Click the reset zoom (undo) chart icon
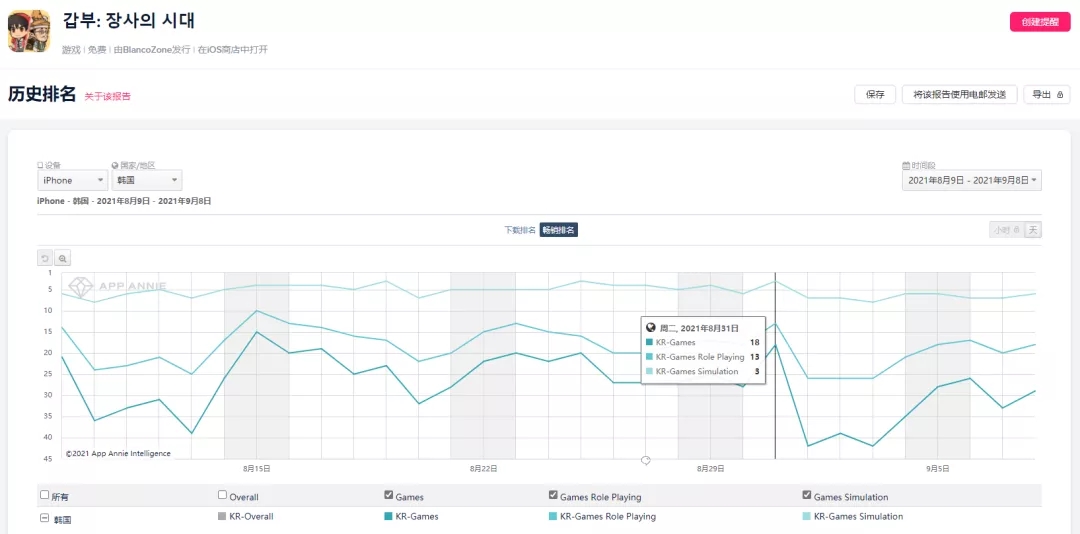 [45, 258]
